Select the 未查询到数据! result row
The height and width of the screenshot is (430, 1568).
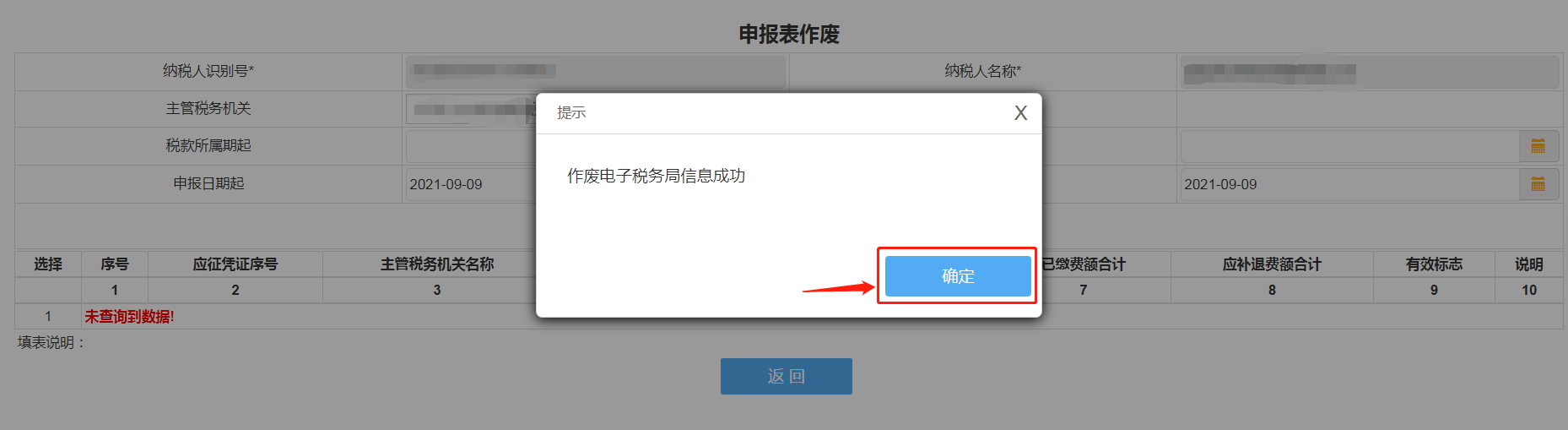point(789,316)
